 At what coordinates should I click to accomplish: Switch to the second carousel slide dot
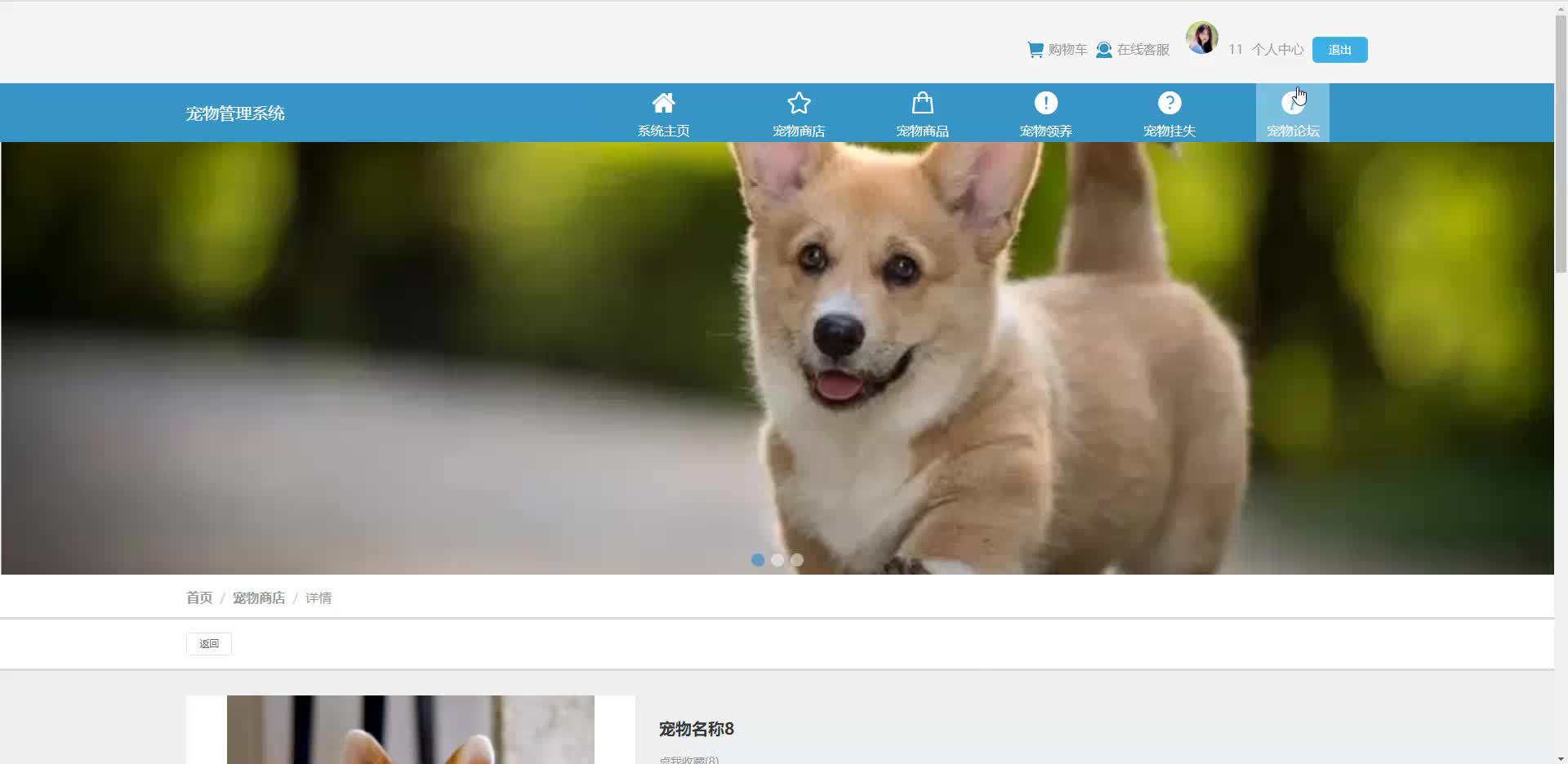pyautogui.click(x=777, y=560)
